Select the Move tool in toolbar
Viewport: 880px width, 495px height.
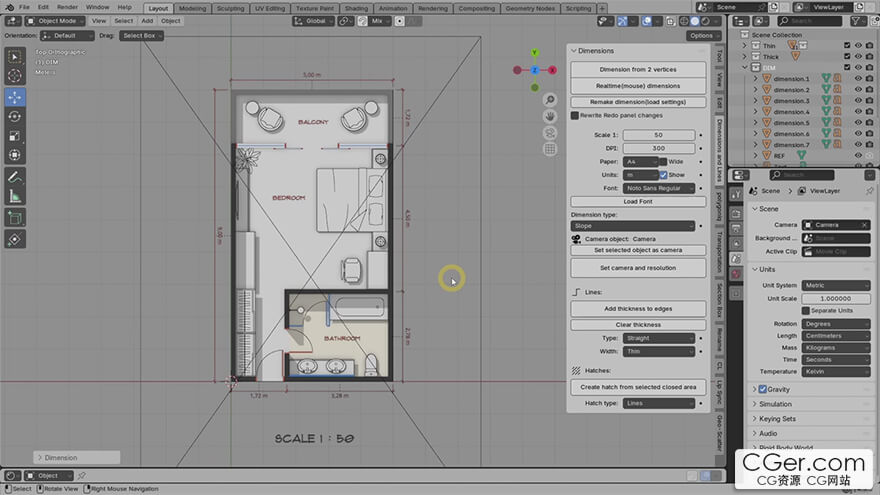15,96
